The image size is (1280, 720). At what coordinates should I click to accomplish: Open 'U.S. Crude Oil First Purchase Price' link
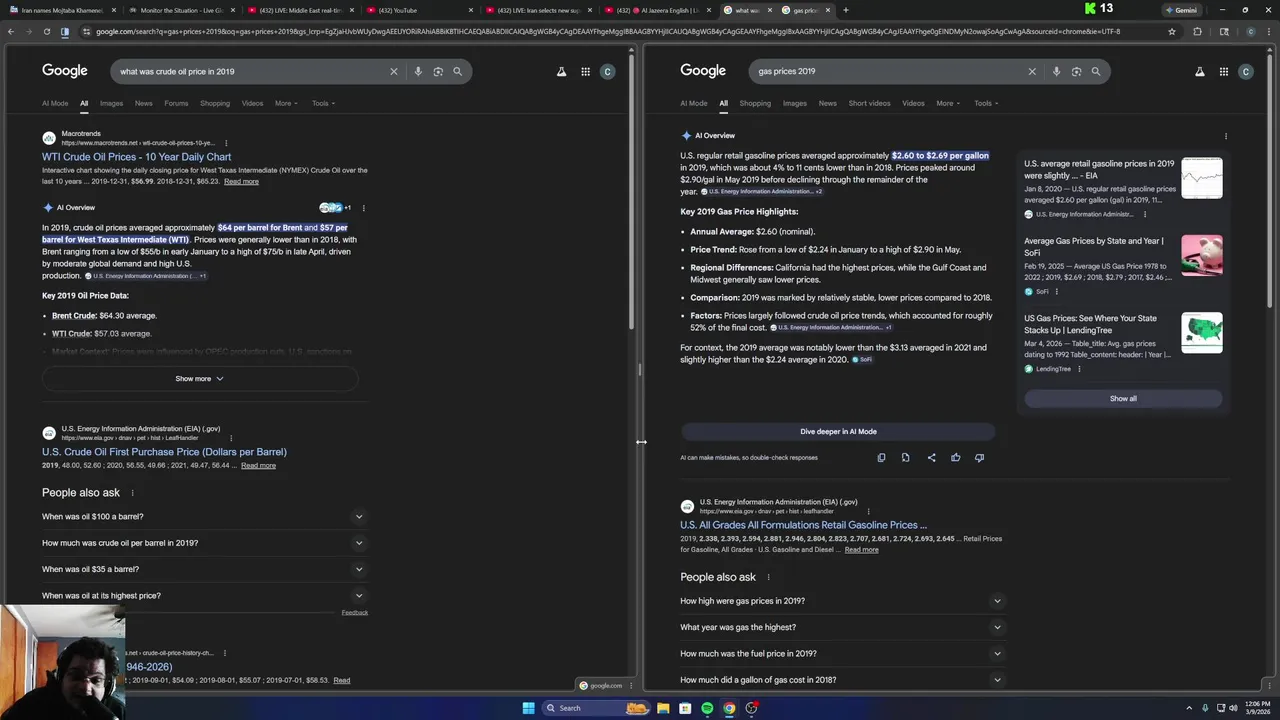(x=164, y=452)
